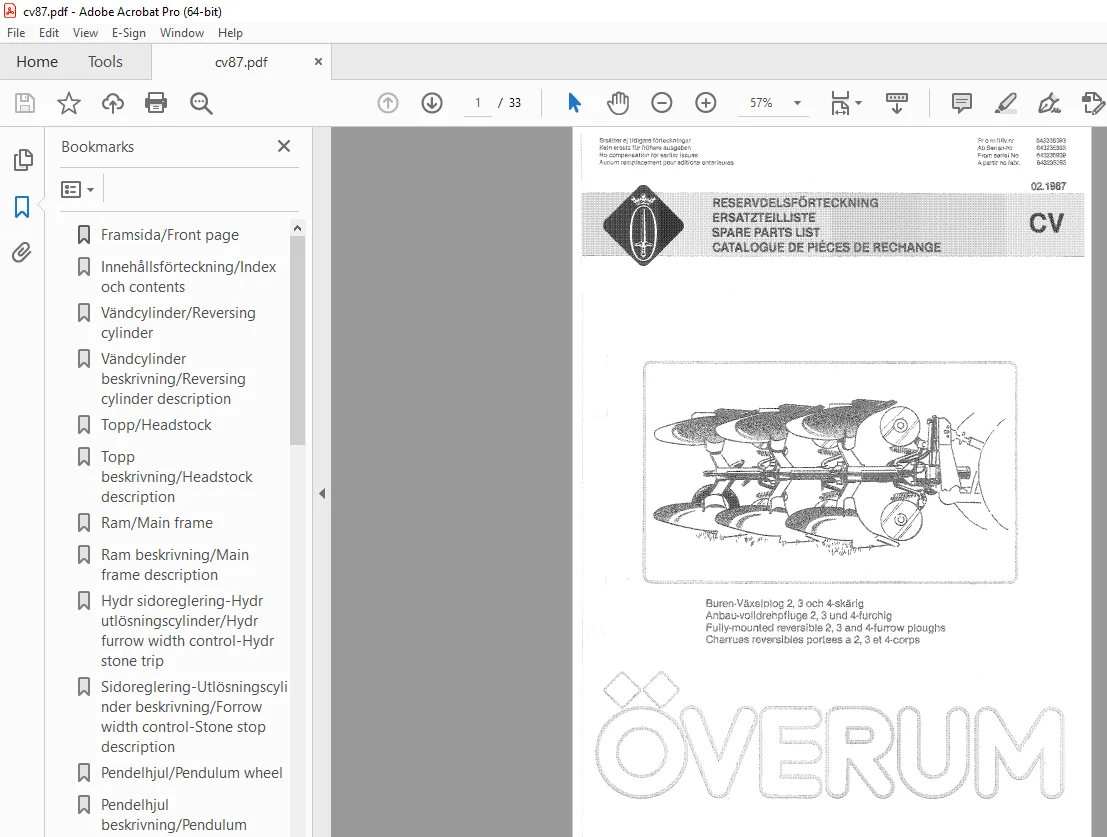Open Ram beskrivning/Main frame description bookmark
The image size is (1107, 837).
click(x=174, y=565)
